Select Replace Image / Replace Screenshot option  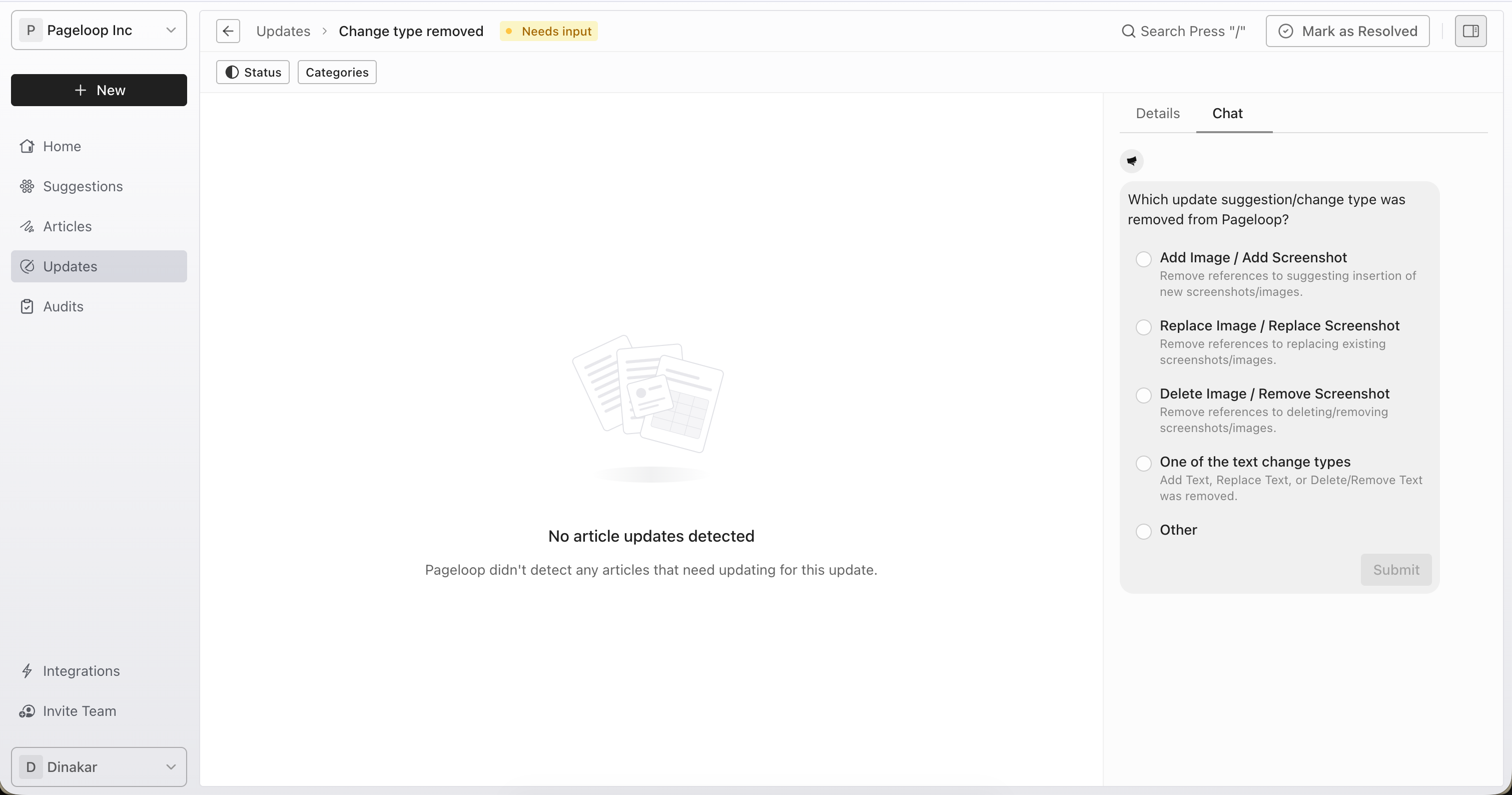tap(1143, 327)
